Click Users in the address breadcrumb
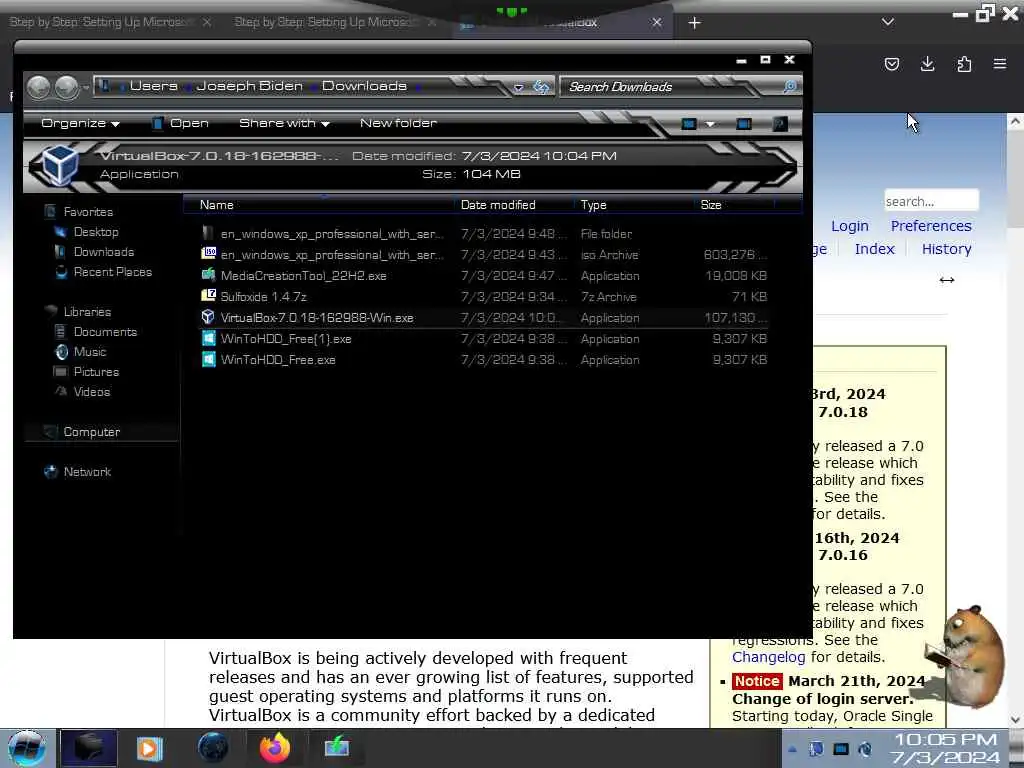The width and height of the screenshot is (1024, 768). pyautogui.click(x=153, y=86)
